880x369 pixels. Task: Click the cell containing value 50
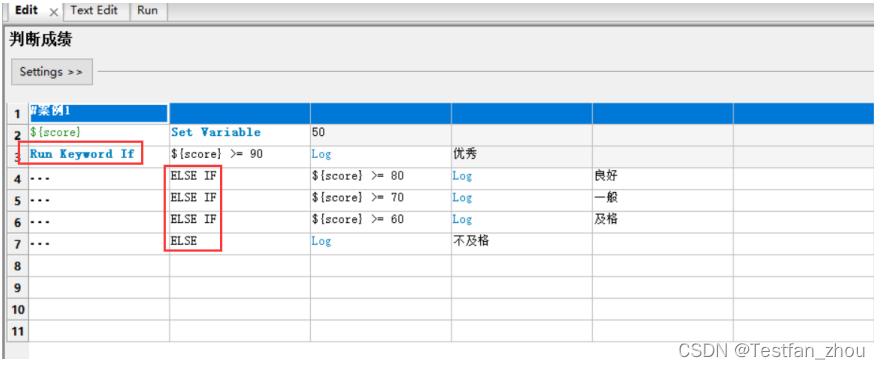pyautogui.click(x=381, y=134)
